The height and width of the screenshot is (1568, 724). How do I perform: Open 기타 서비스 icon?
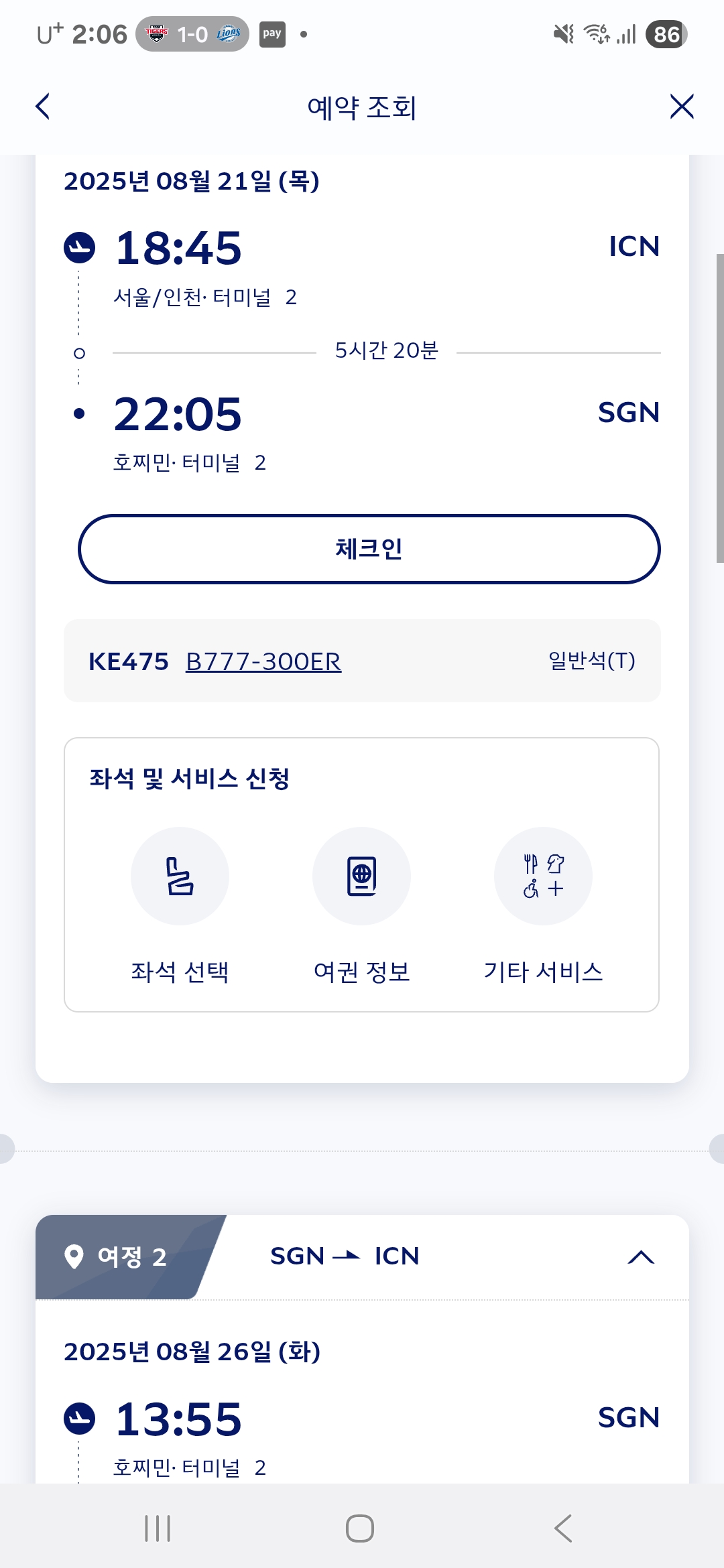point(543,876)
